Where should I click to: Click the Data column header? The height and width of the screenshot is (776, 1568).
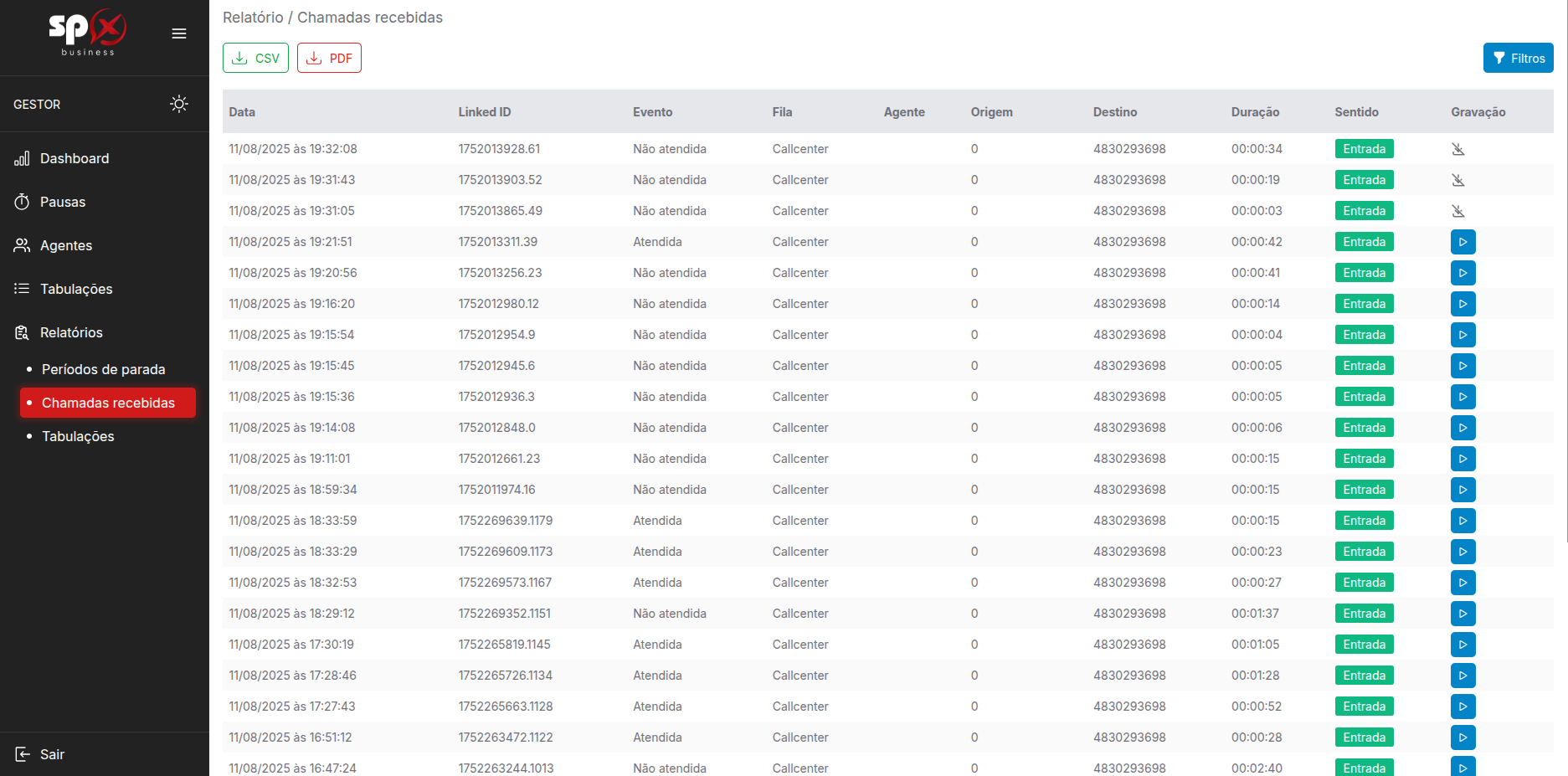click(242, 112)
